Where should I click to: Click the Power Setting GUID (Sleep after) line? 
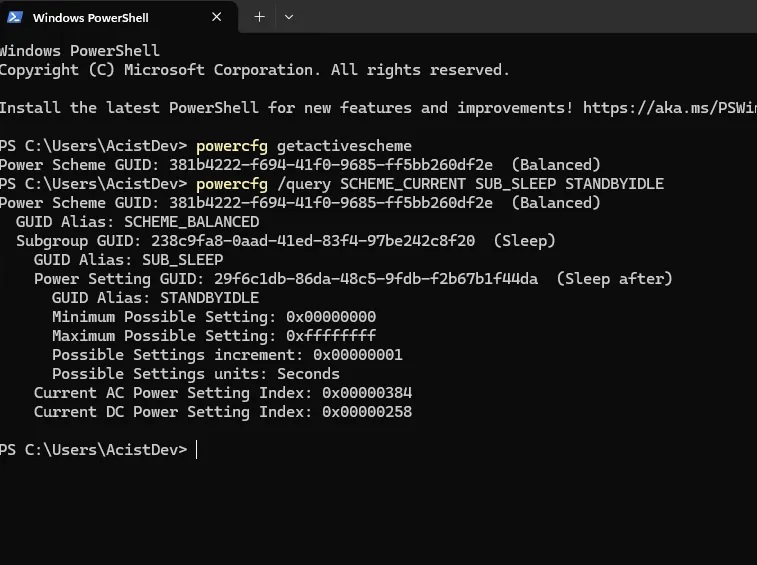click(x=353, y=279)
